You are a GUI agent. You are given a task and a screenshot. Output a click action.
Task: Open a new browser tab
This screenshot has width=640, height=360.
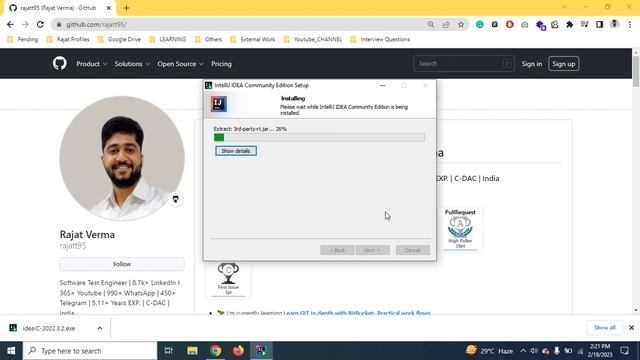coord(126,8)
